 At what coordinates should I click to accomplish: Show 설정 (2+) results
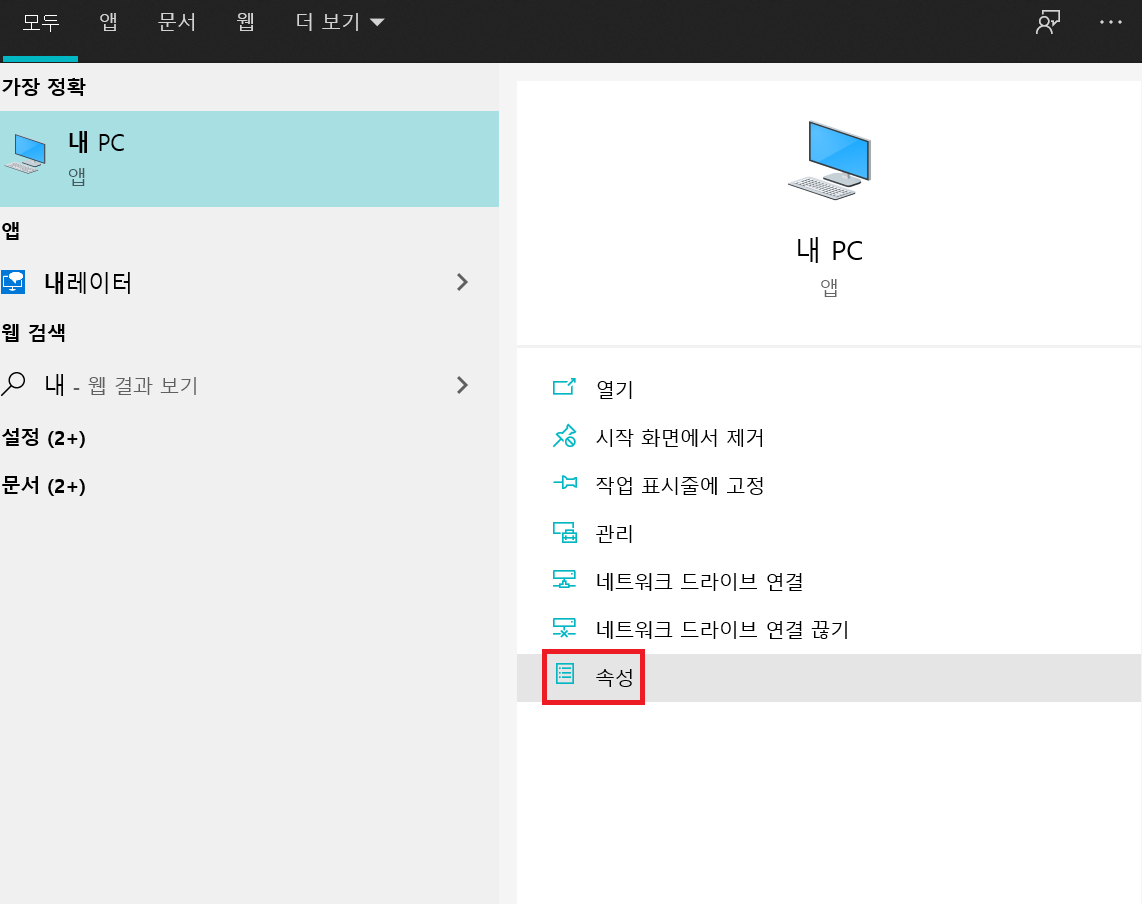tap(44, 438)
